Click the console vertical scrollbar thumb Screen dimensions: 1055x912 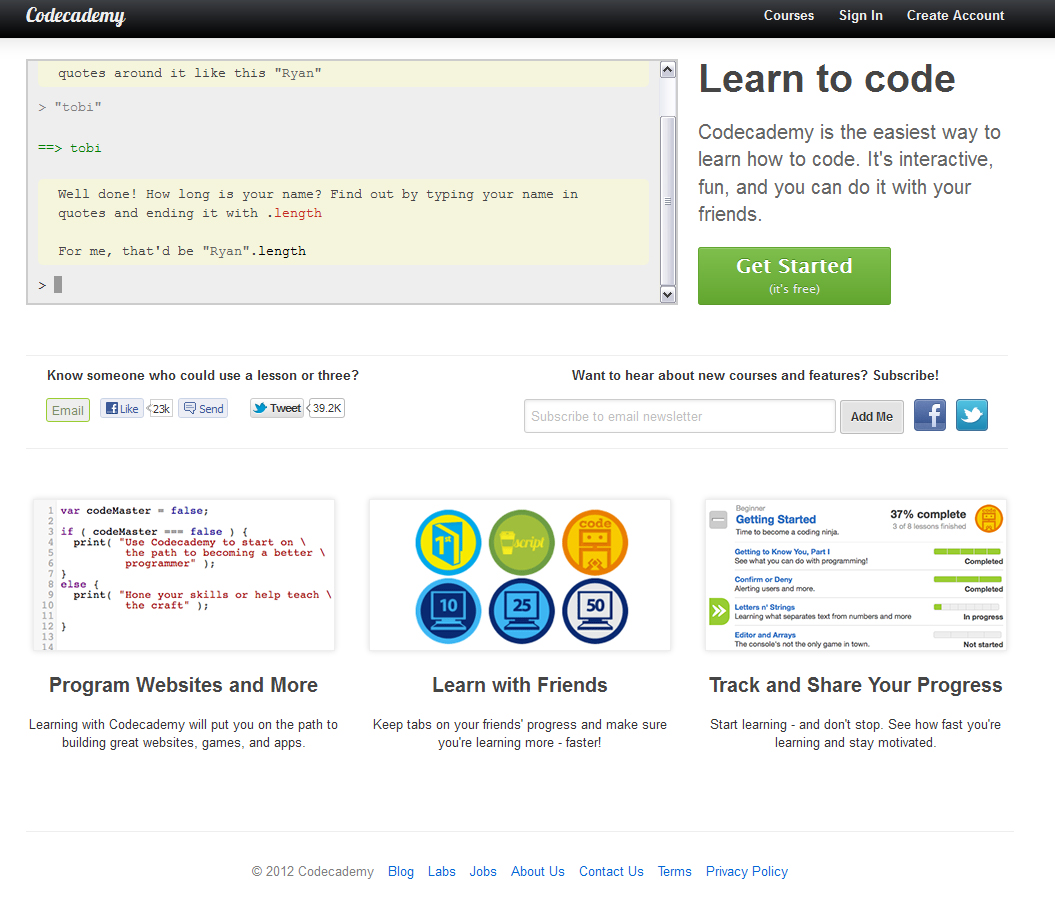click(668, 200)
